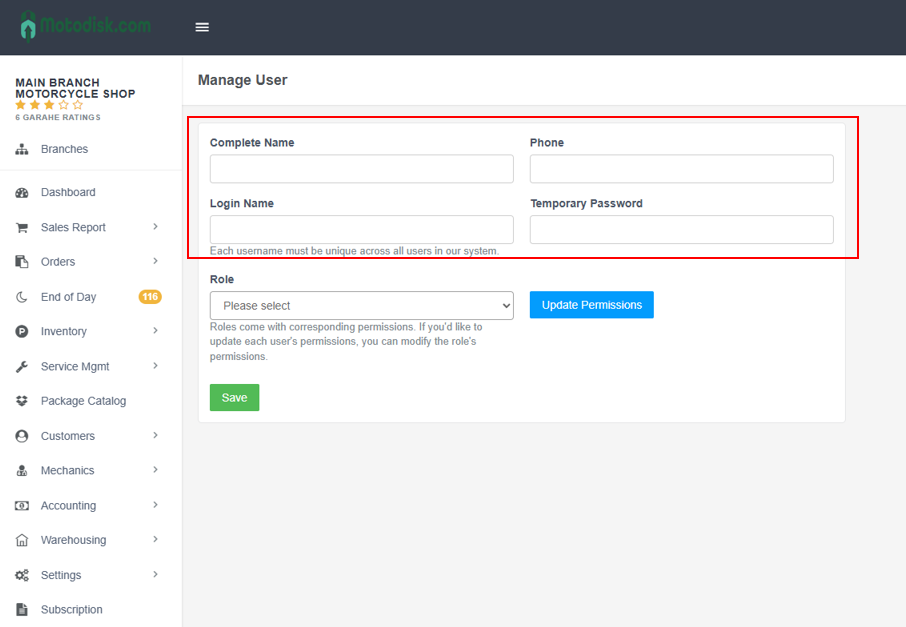
Task: Click the hamburger menu icon in header
Action: point(202,27)
